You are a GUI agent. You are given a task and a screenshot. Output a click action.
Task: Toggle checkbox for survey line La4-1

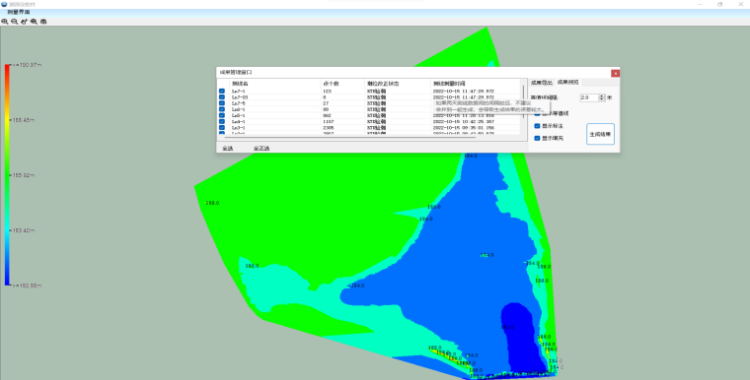point(222,122)
